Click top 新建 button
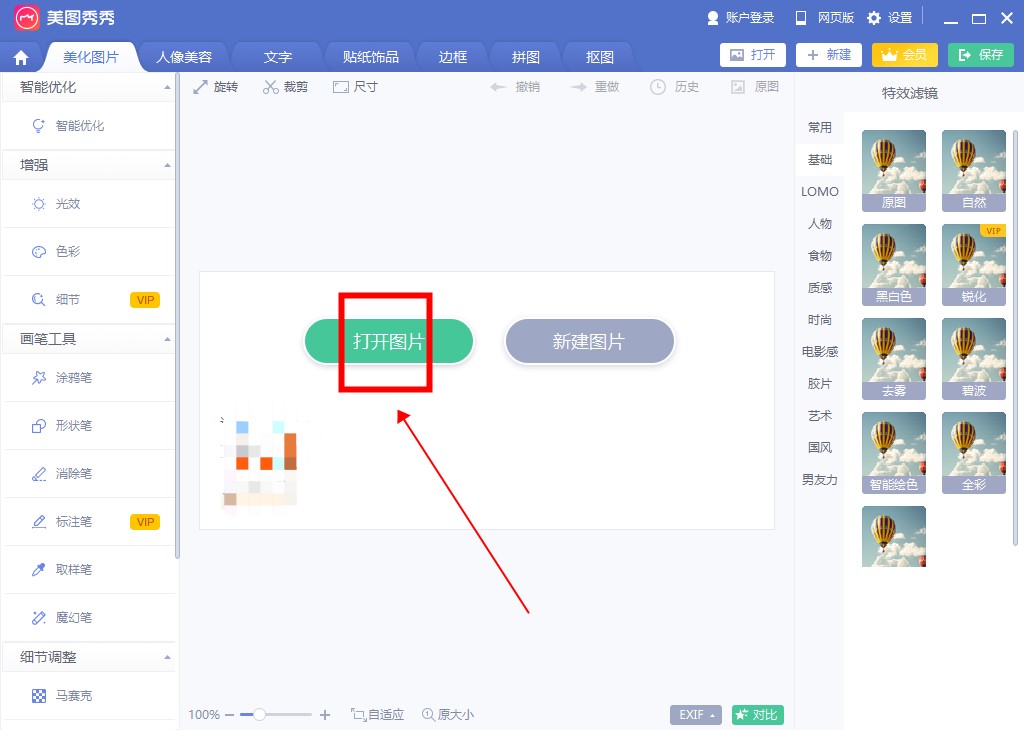Viewport: 1024px width, 730px height. click(829, 55)
